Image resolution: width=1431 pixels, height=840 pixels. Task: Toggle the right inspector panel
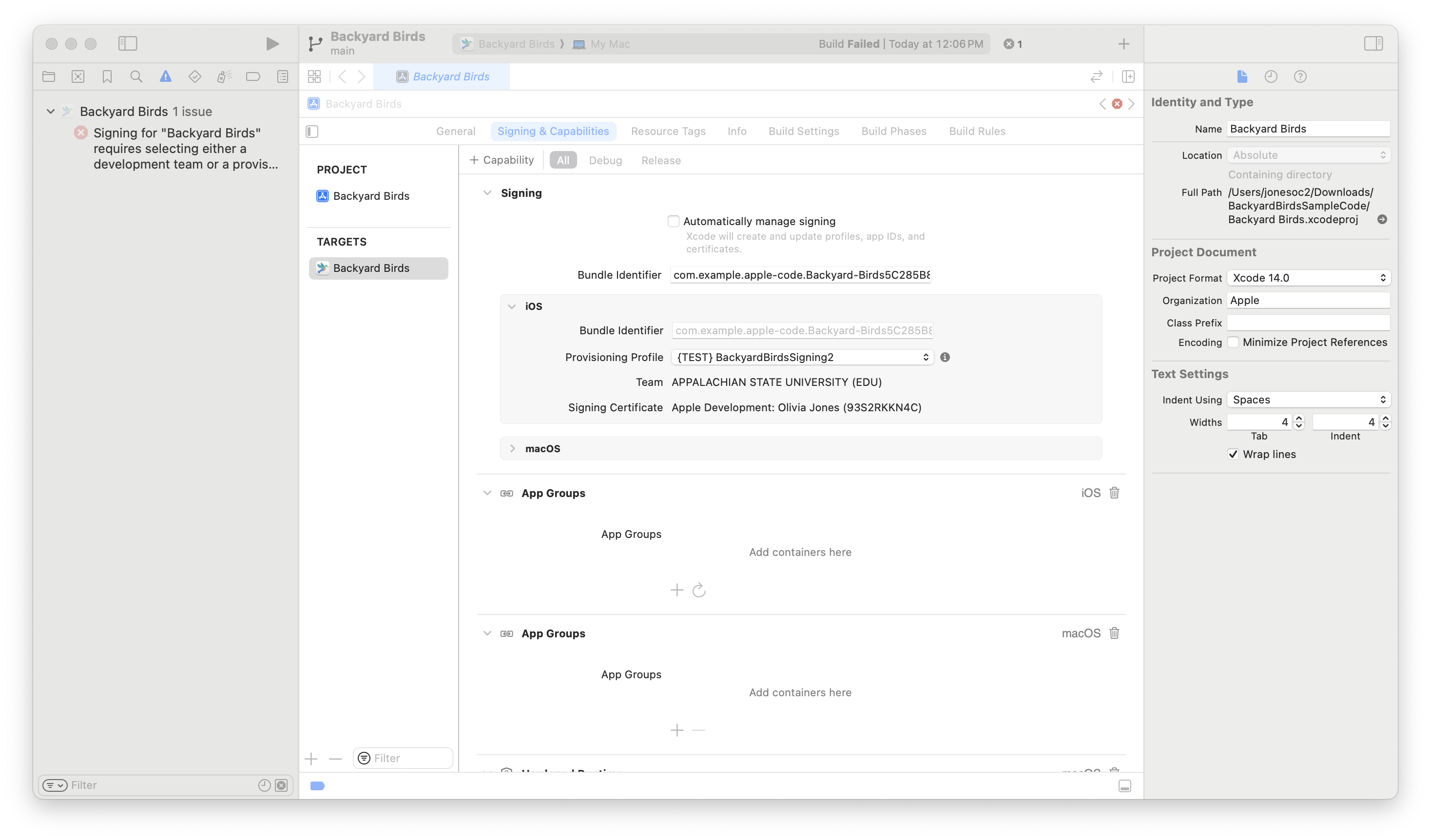pyautogui.click(x=1373, y=44)
